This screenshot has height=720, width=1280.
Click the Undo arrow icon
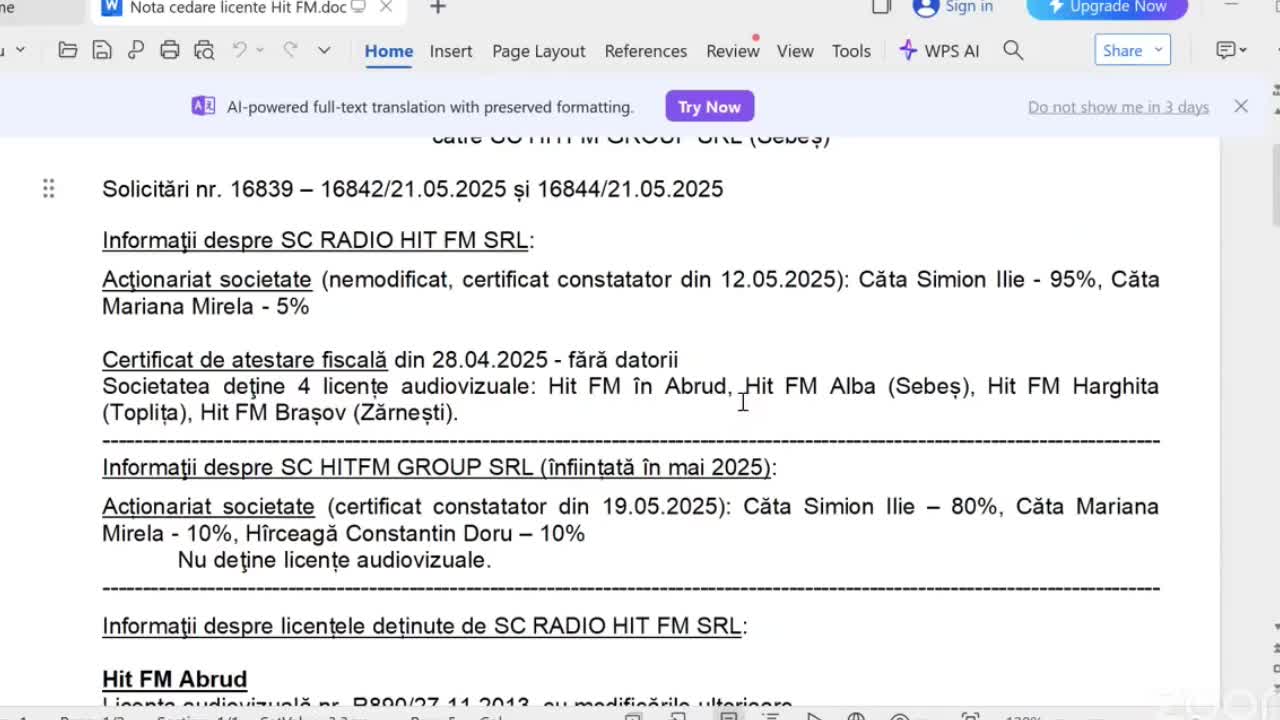[239, 49]
